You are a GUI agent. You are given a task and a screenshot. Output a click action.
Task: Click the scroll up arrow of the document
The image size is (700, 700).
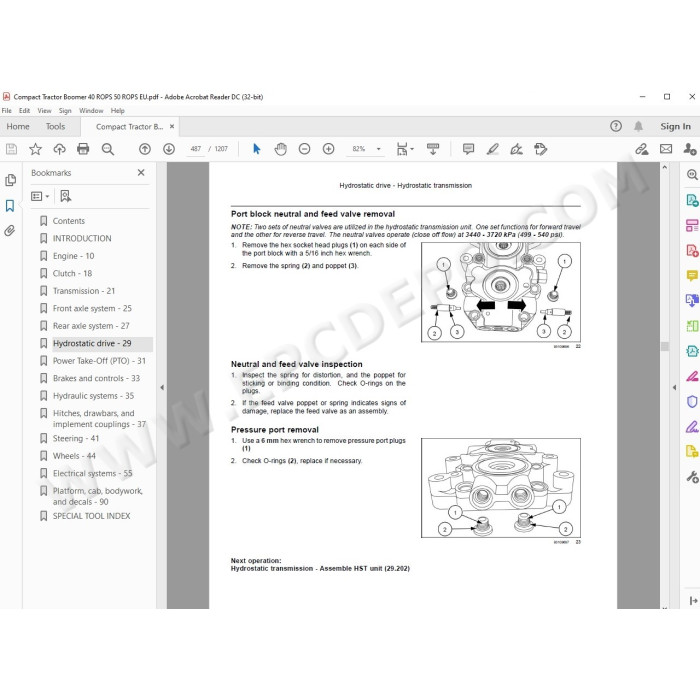click(x=665, y=167)
